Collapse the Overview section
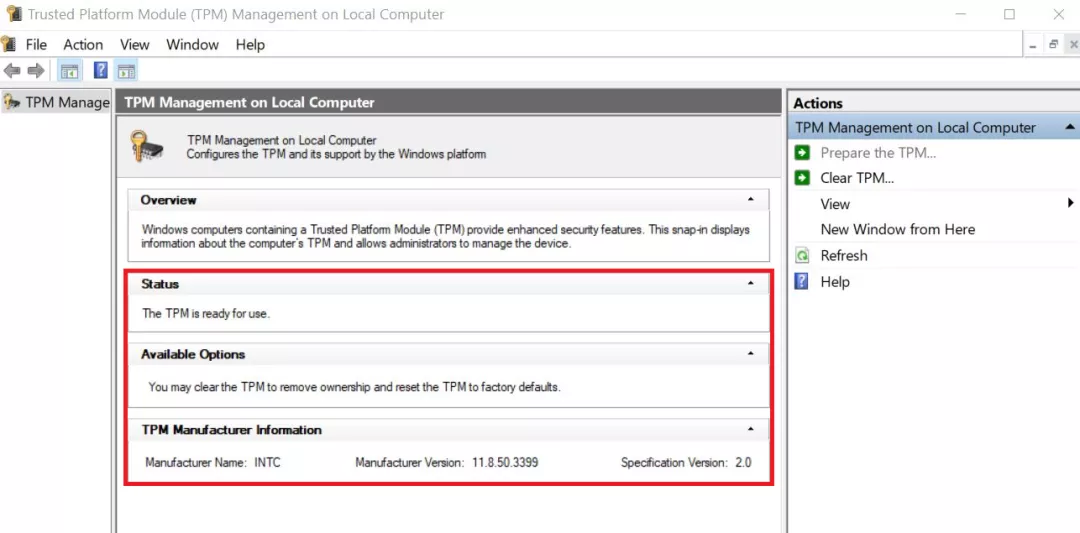 751,200
